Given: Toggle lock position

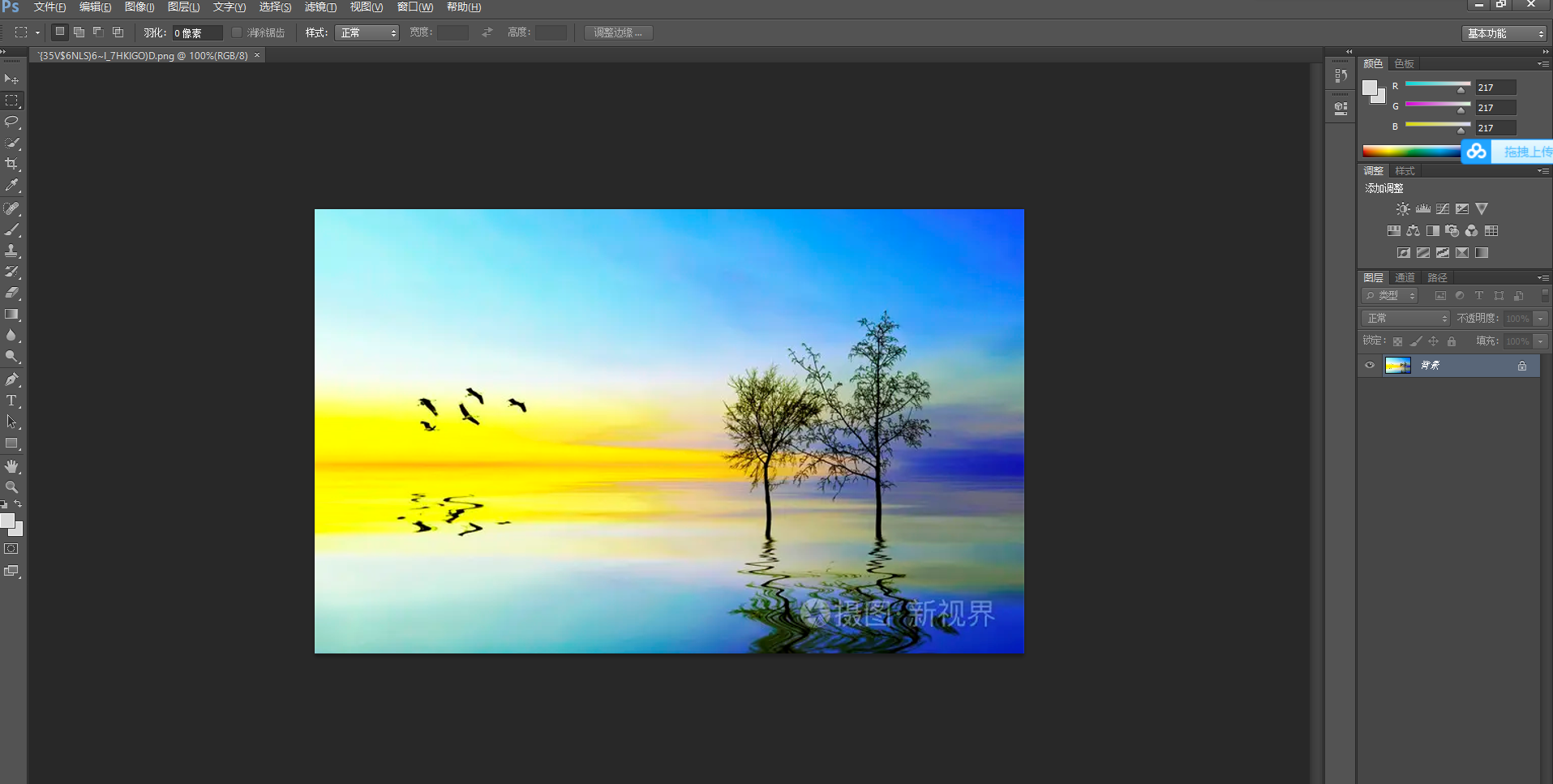Looking at the screenshot, I should (x=1434, y=341).
